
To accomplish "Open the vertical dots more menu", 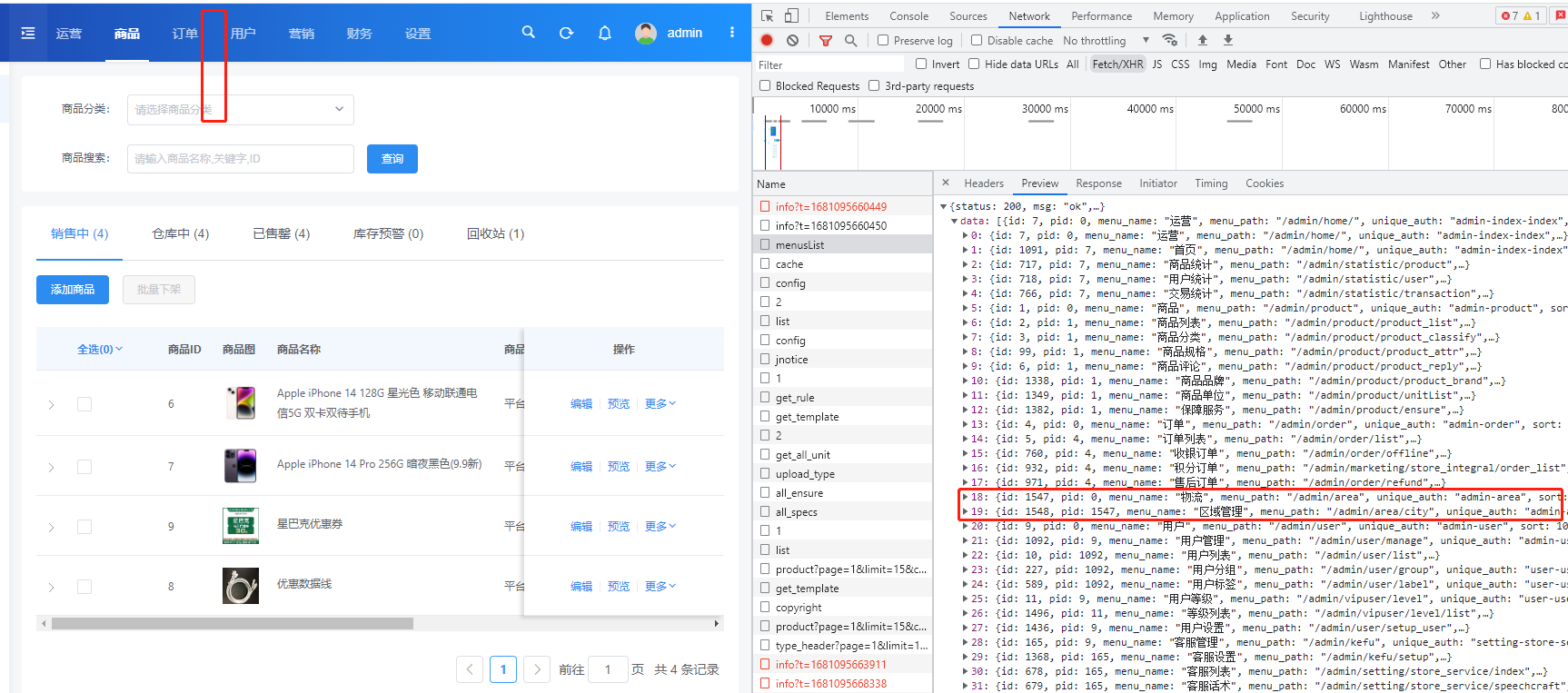I will (x=731, y=33).
